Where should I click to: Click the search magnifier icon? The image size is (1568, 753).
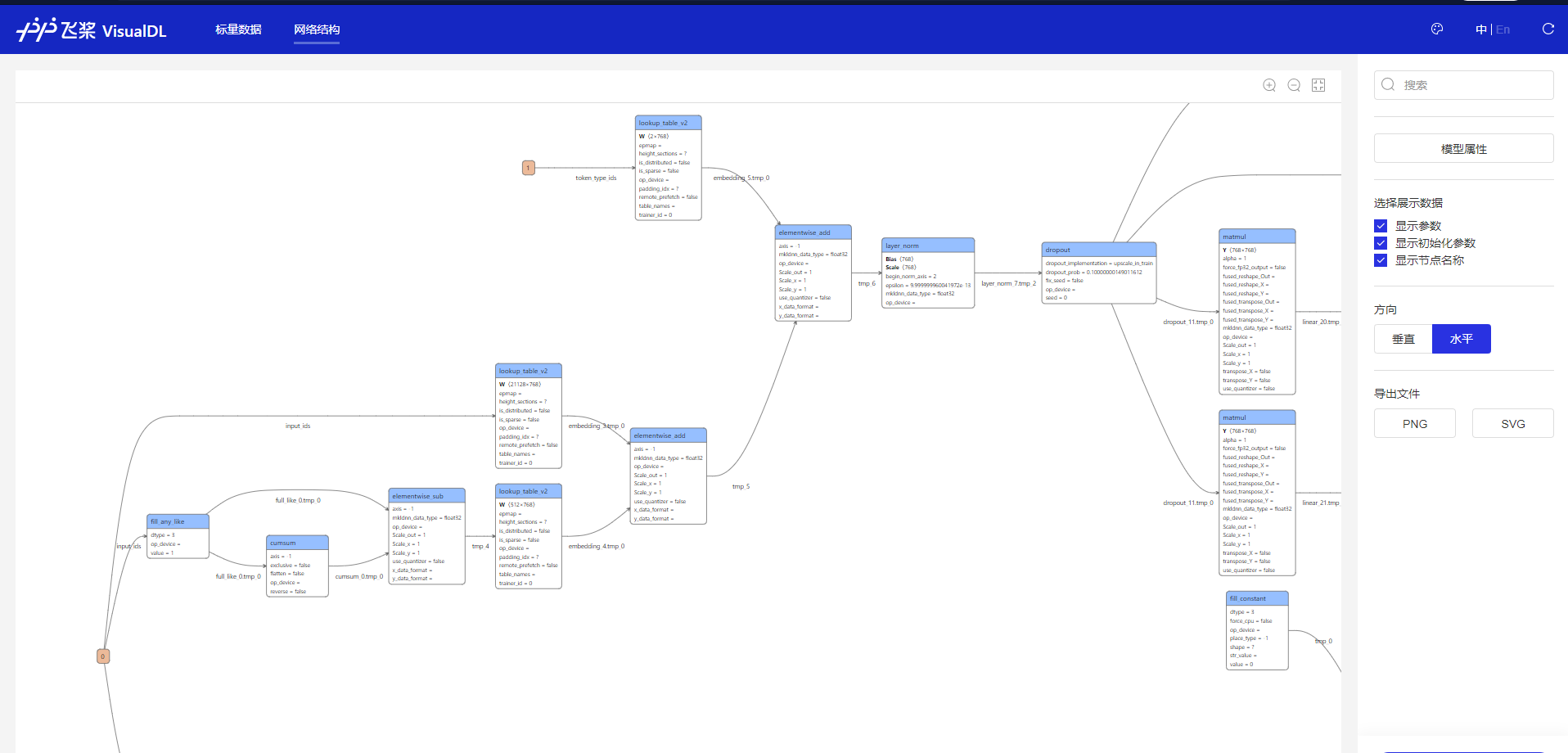pos(1388,84)
